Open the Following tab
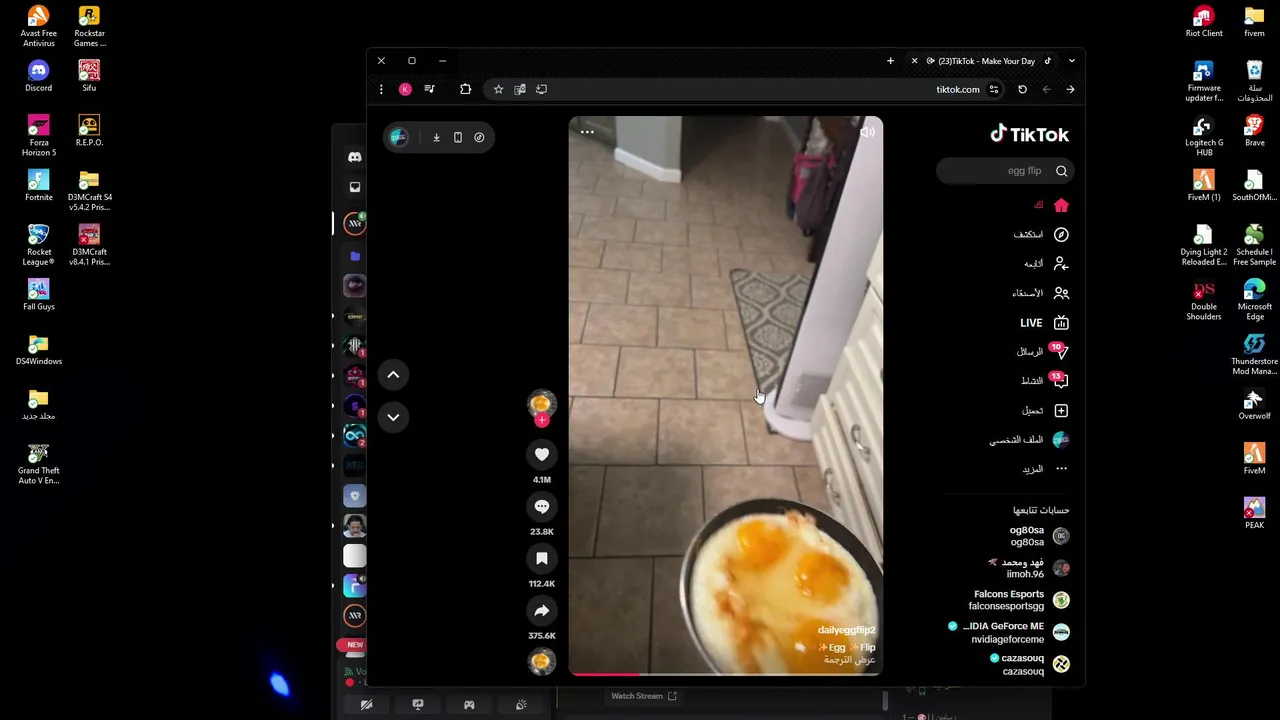 click(1046, 264)
